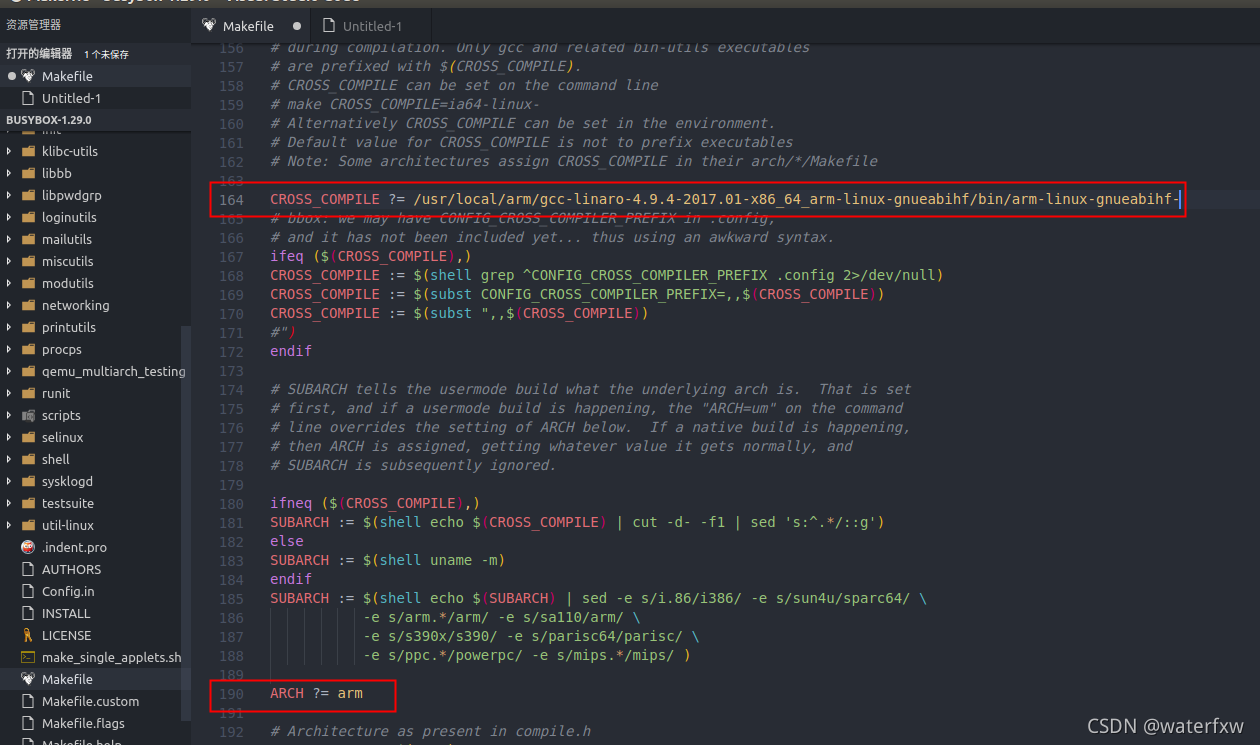
Task: Click the ARCH ?= arm line
Action: [316, 693]
